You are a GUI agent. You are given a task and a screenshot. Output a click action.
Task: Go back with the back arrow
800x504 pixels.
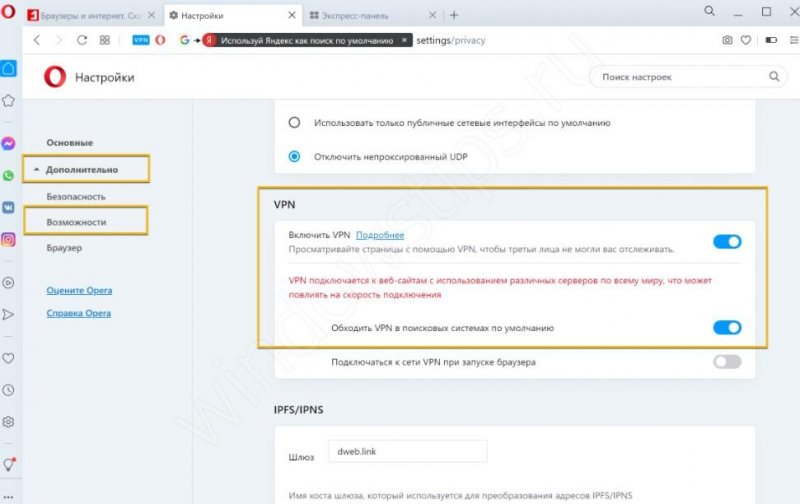point(37,40)
